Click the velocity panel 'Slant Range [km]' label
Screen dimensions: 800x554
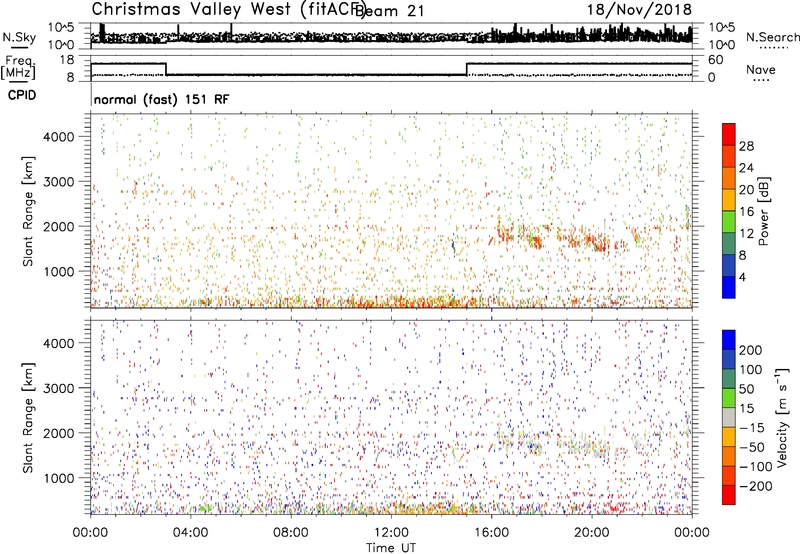point(28,418)
